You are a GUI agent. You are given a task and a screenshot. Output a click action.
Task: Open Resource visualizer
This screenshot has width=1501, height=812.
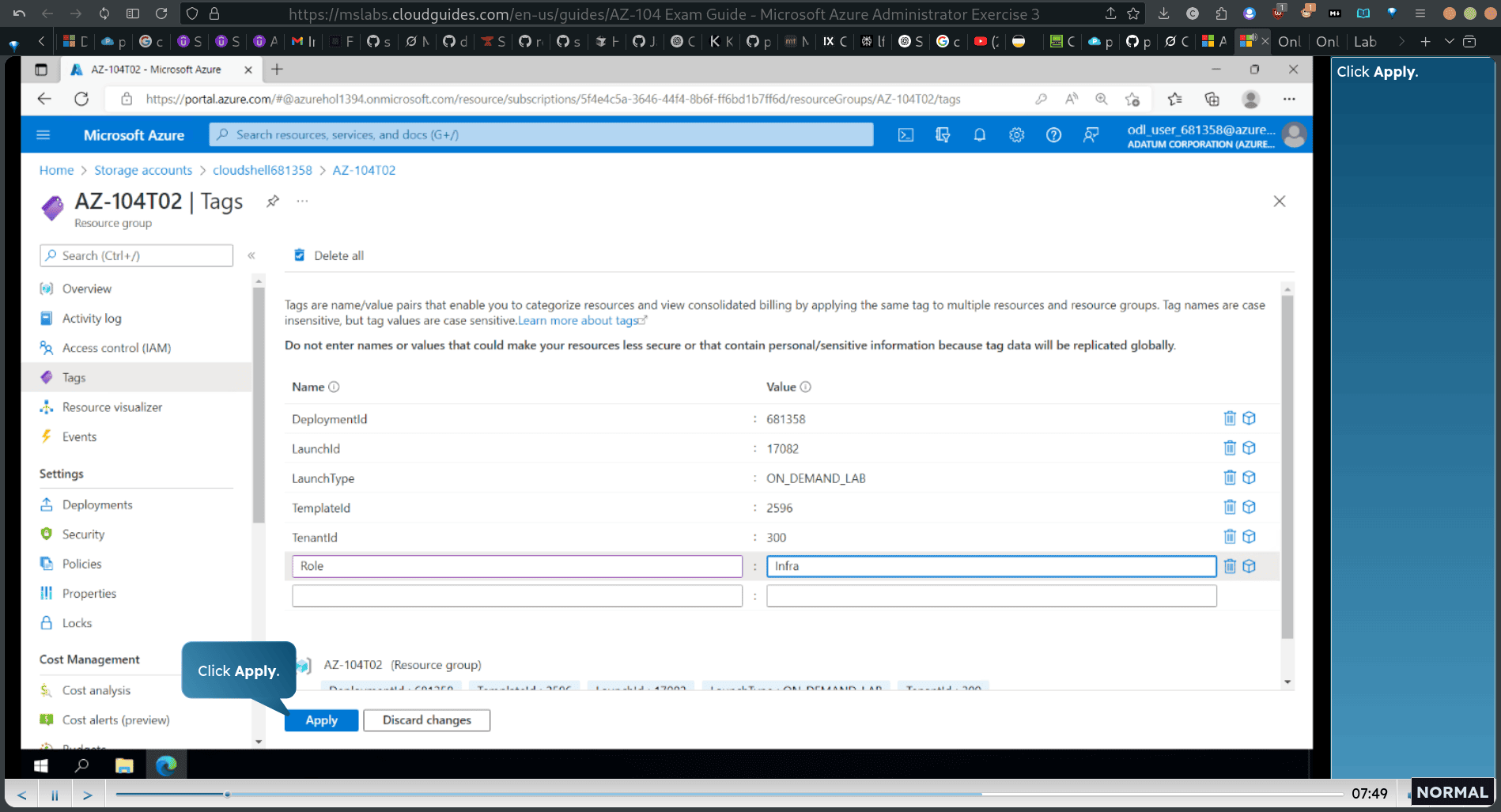click(x=112, y=407)
